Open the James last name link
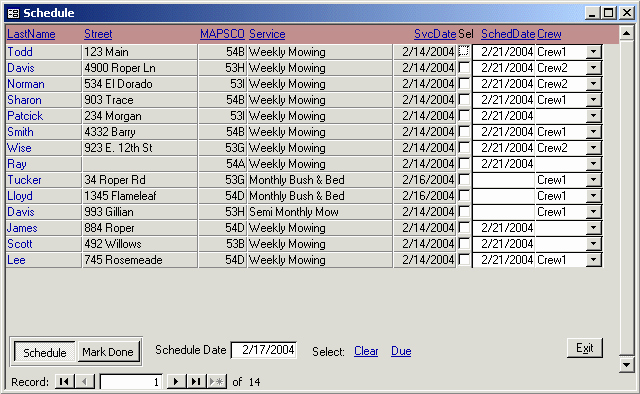 (x=22, y=228)
